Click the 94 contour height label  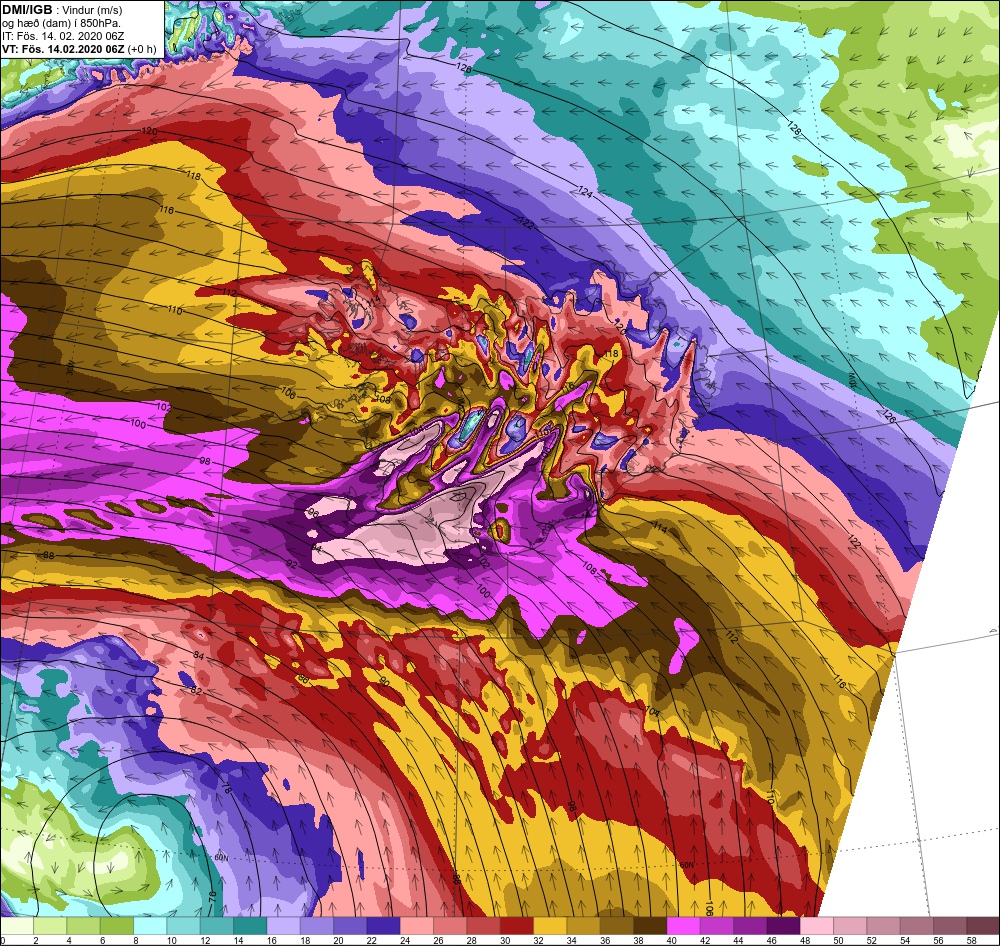[x=317, y=549]
